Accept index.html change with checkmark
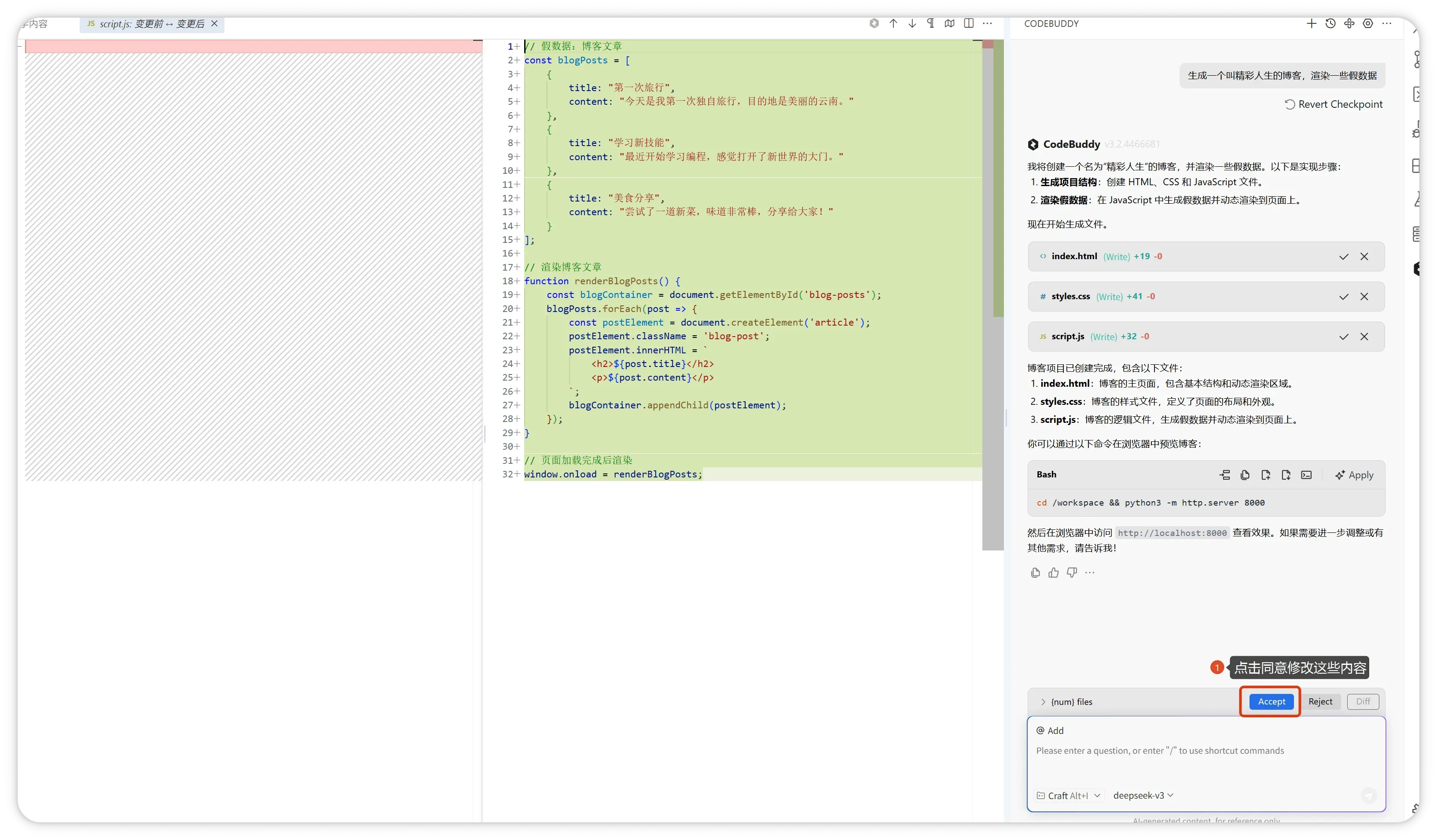Screen dimensions: 1437x840 click(1344, 257)
